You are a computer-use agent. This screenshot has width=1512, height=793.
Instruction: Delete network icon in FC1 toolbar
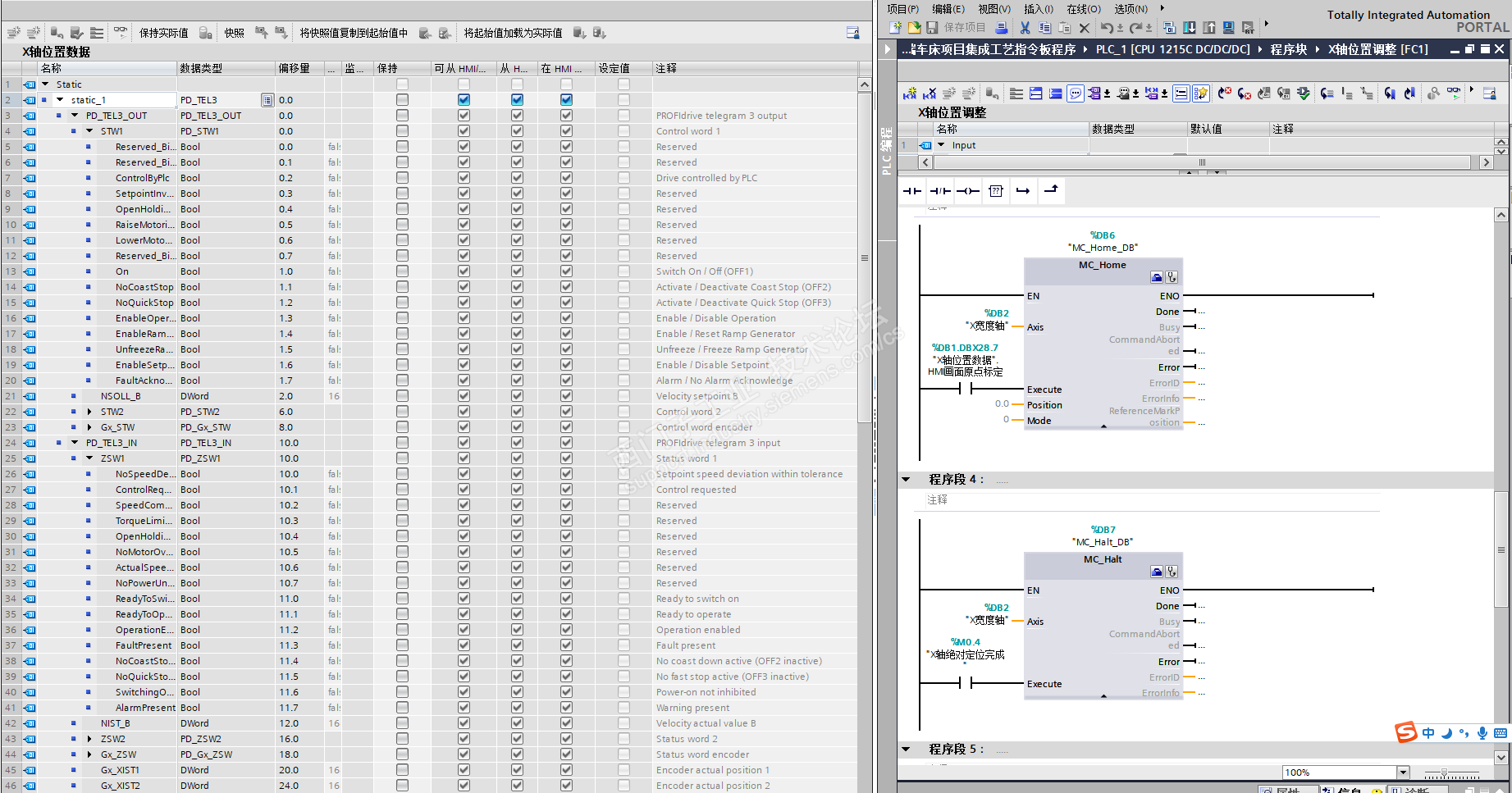[930, 93]
